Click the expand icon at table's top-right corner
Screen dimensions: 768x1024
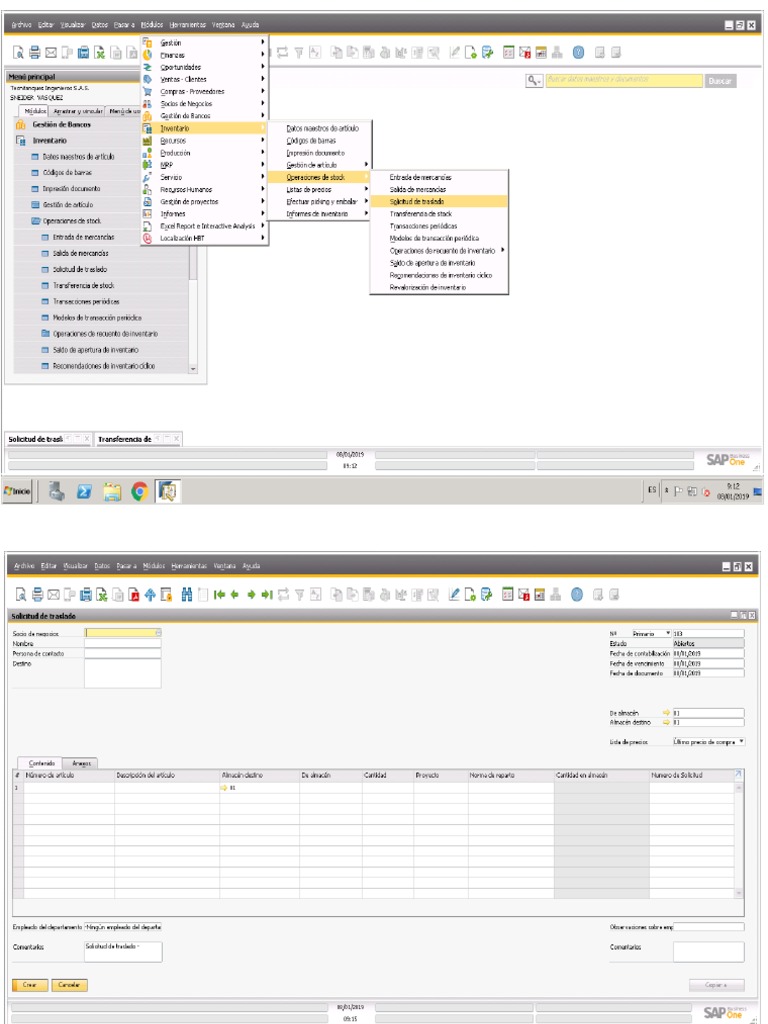(739, 775)
